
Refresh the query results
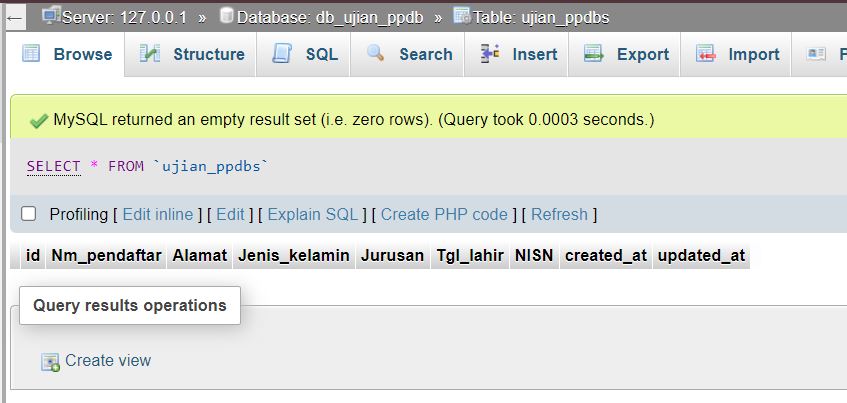(x=559, y=214)
